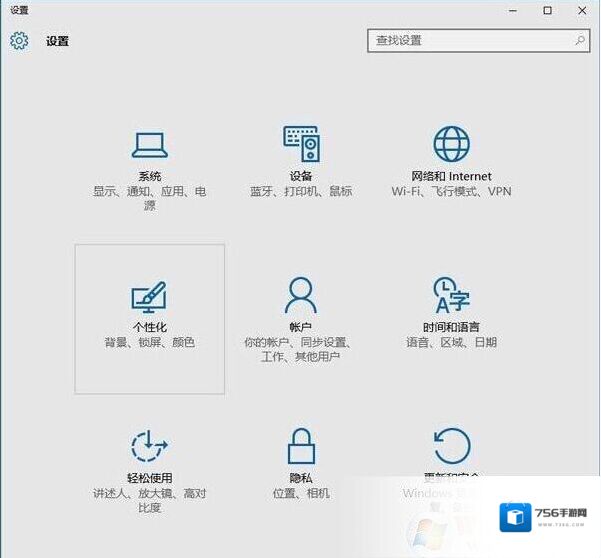Focus the 查找设置 search field
This screenshot has height=558, width=601.
[x=468, y=41]
